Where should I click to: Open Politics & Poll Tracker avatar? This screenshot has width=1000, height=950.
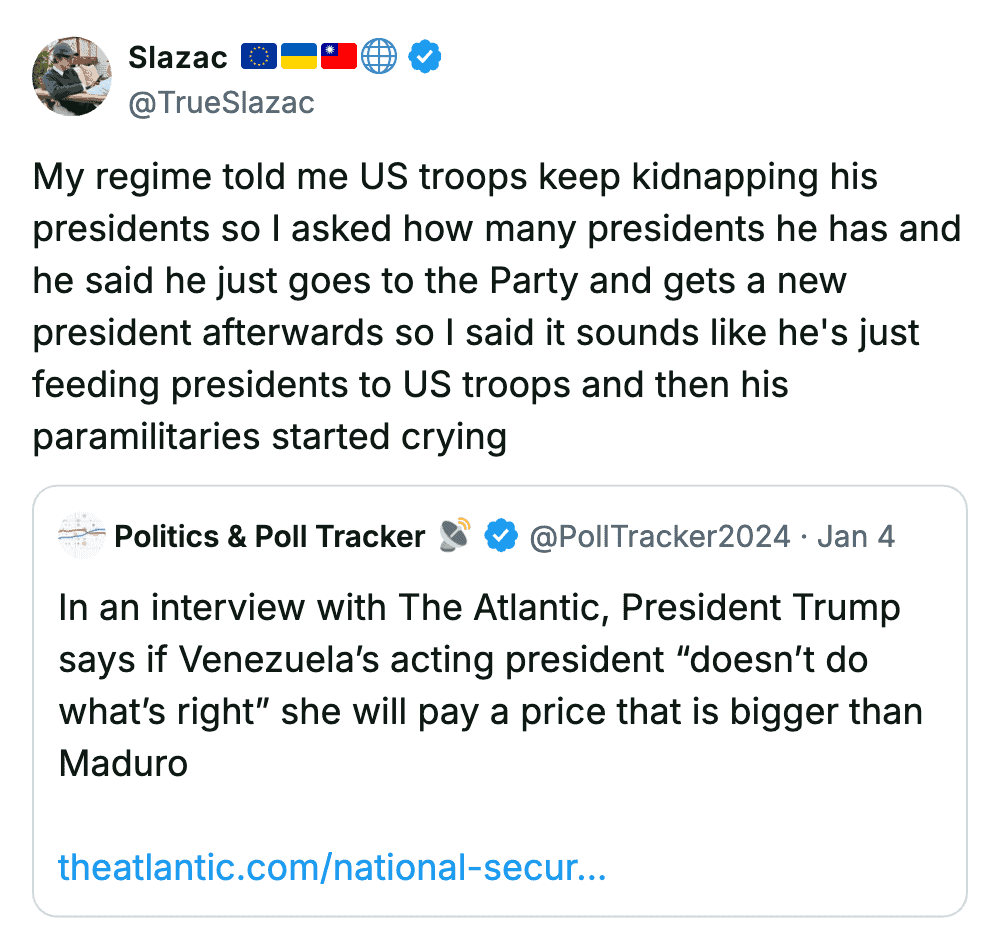(82, 536)
